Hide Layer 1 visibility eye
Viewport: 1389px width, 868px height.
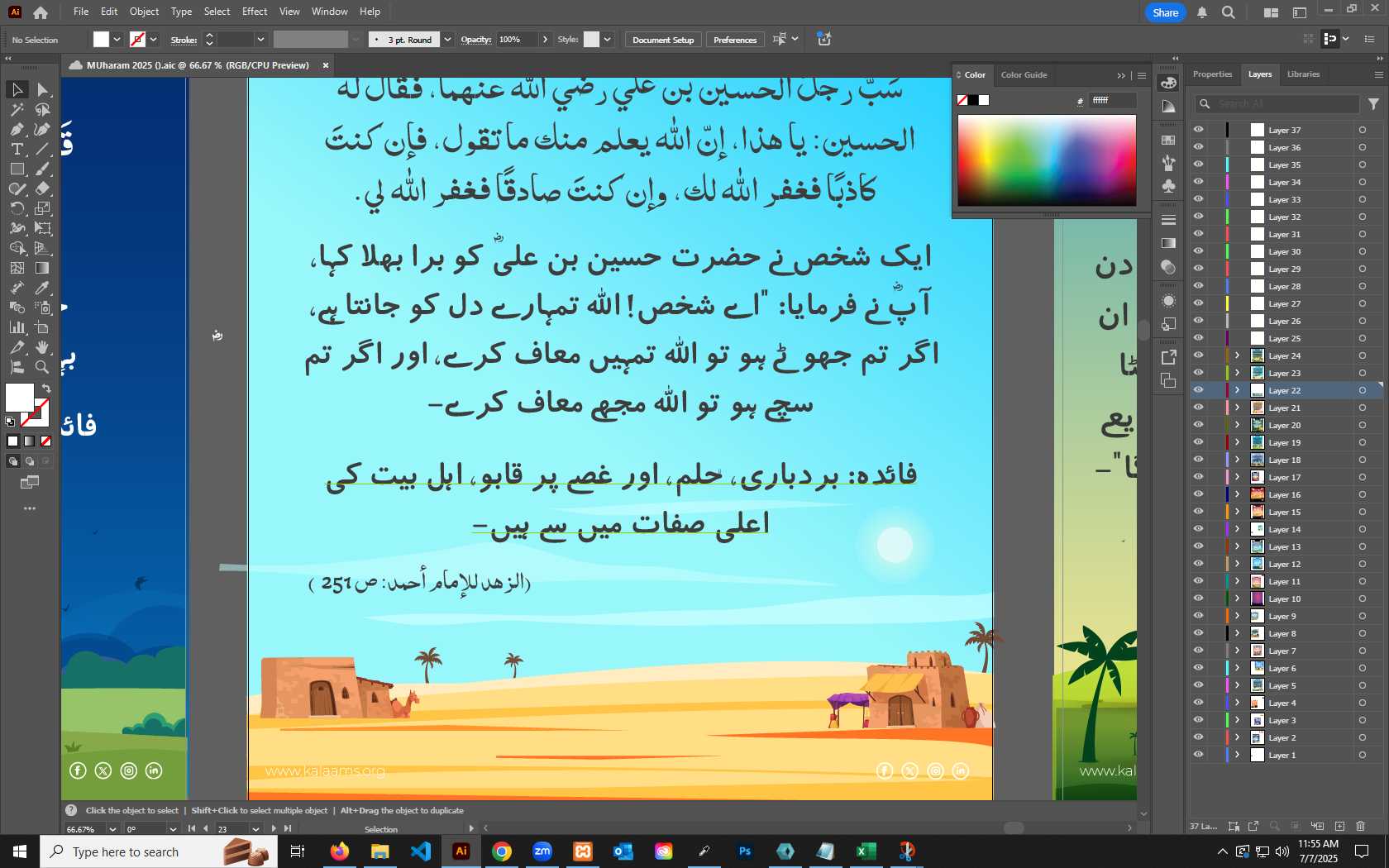pyautogui.click(x=1198, y=755)
